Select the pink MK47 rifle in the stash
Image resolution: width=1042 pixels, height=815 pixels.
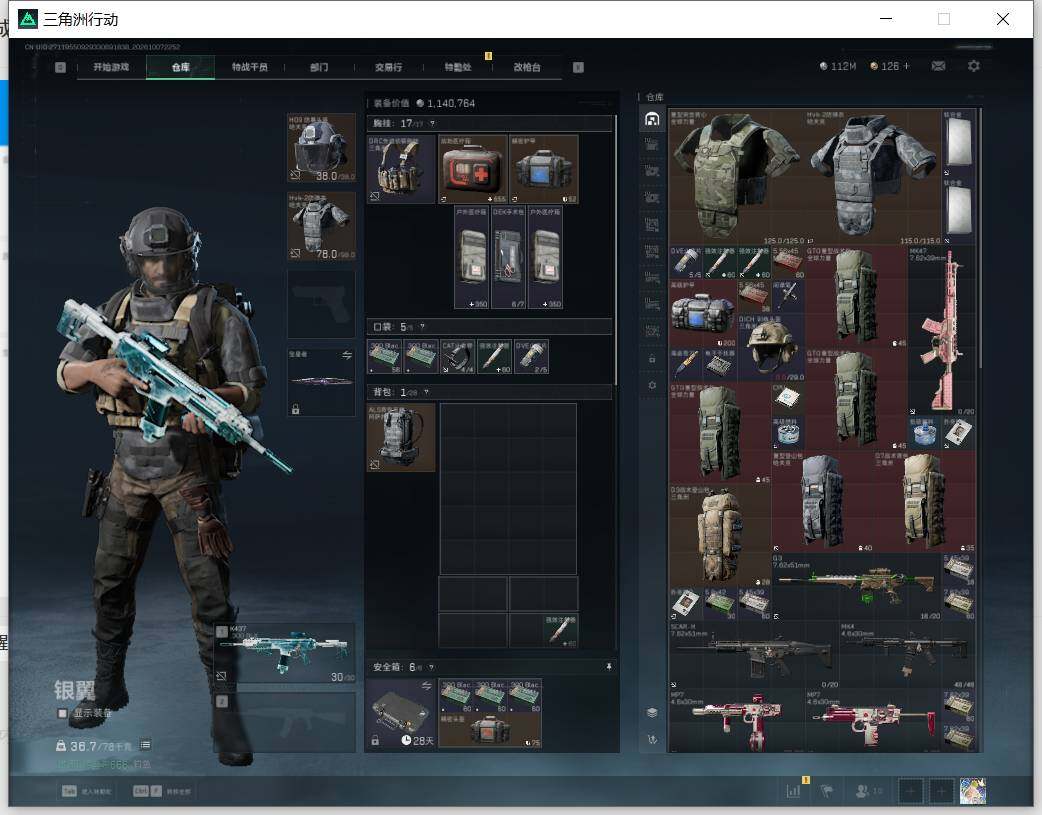tap(942, 330)
